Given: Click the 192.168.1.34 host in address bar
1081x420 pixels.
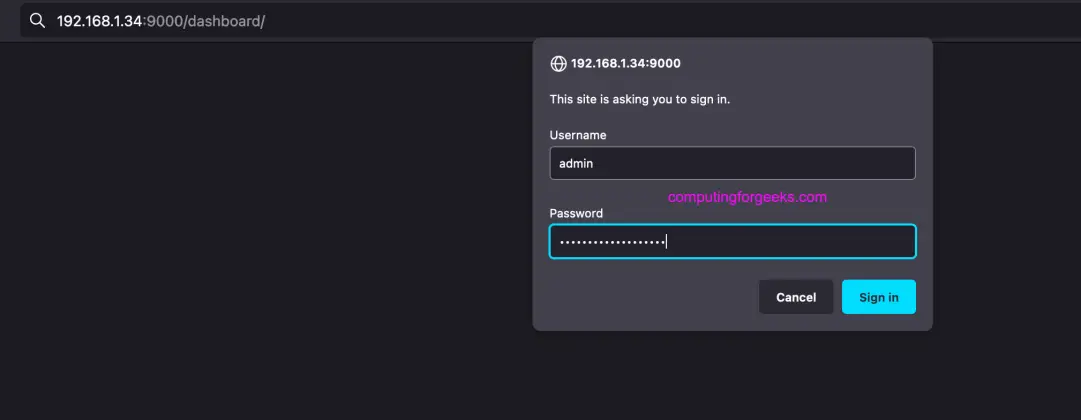Looking at the screenshot, I should pos(100,21).
